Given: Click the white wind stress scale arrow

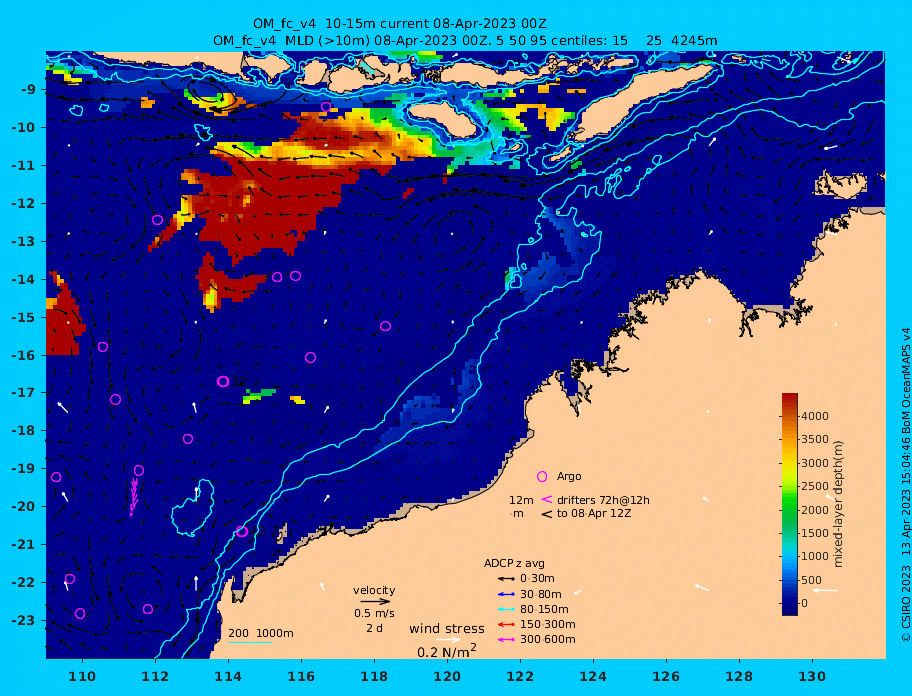Looking at the screenshot, I should [448, 640].
